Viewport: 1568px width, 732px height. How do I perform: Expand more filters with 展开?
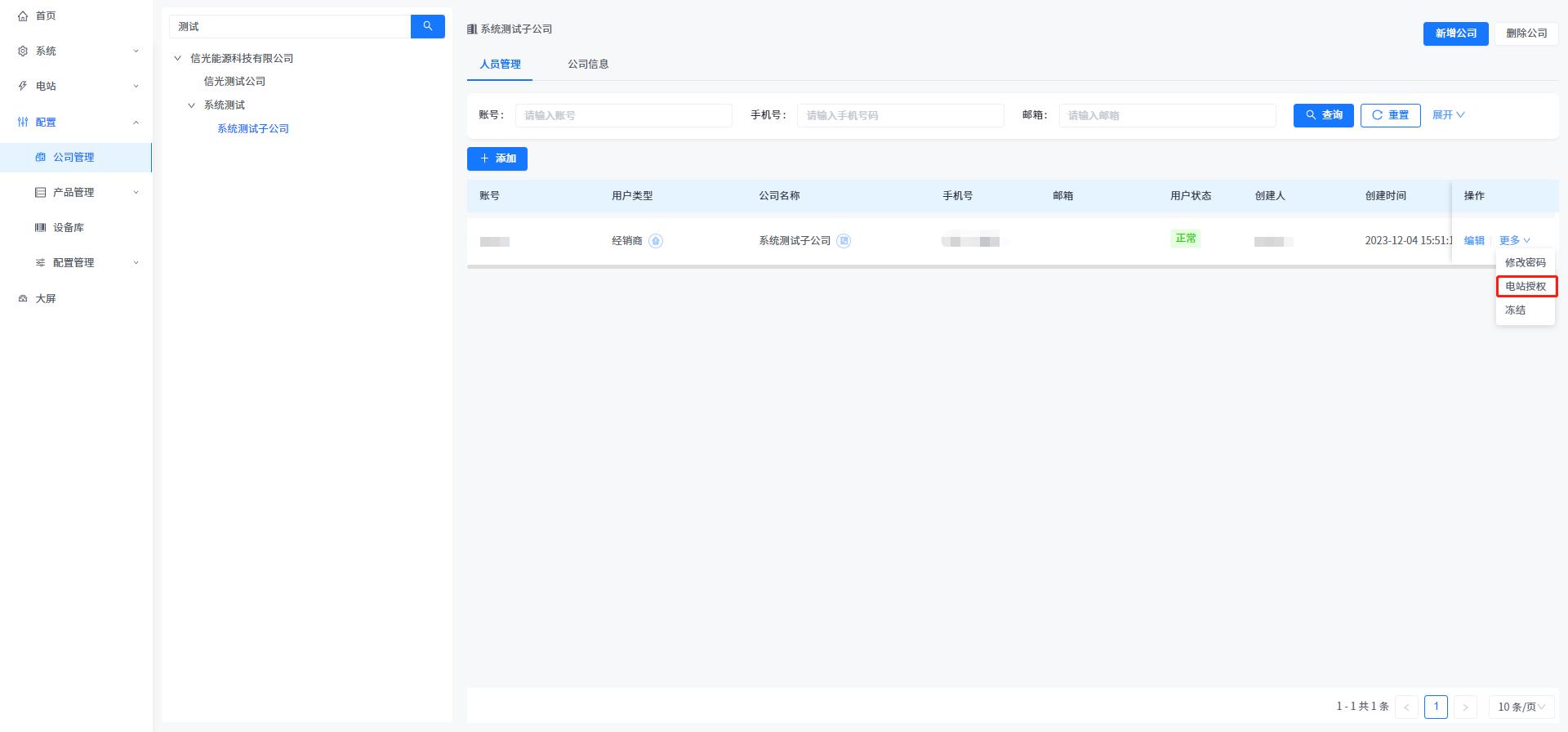click(x=1448, y=115)
